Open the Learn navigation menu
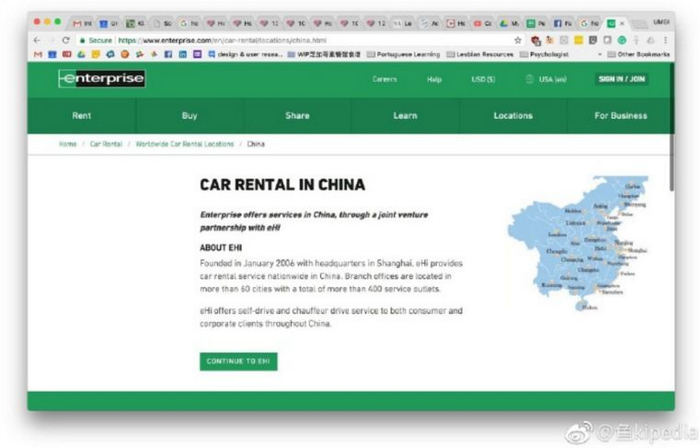 point(405,116)
